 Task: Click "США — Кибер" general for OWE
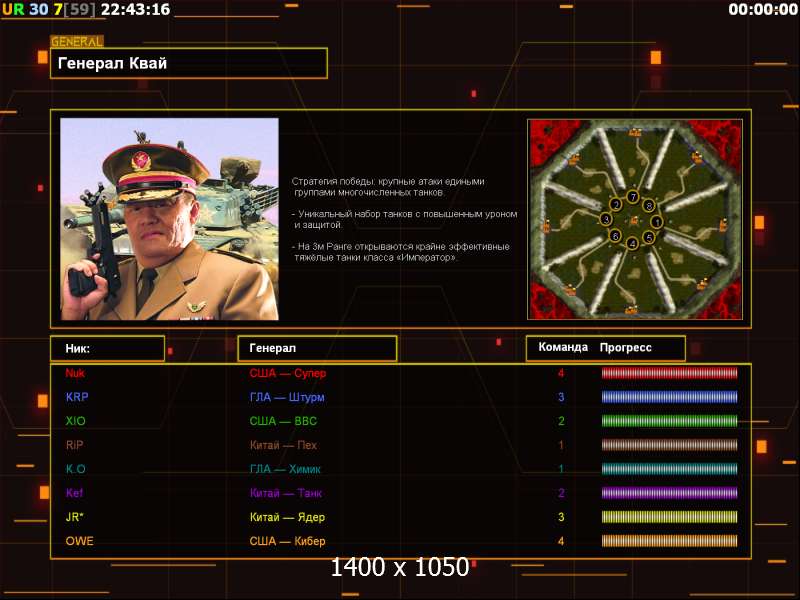point(288,541)
